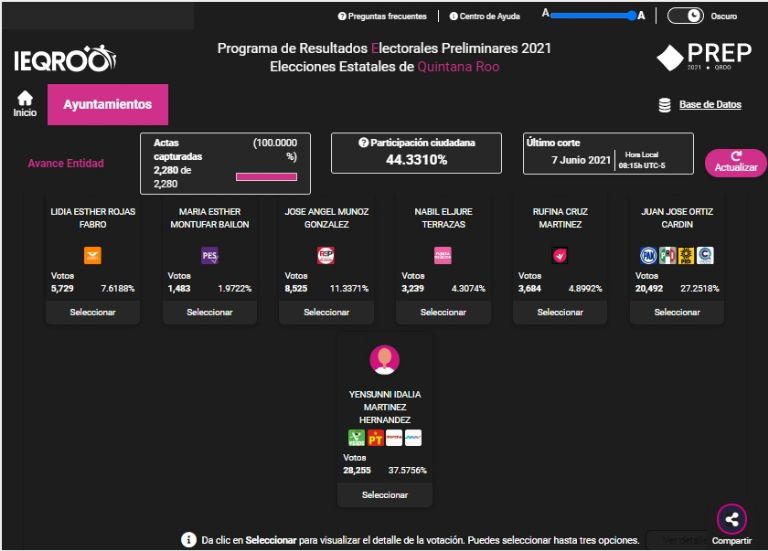Viewport: 768px width, 551px height.
Task: Click Yensunni Idalia Martinez avatar
Action: (x=384, y=360)
